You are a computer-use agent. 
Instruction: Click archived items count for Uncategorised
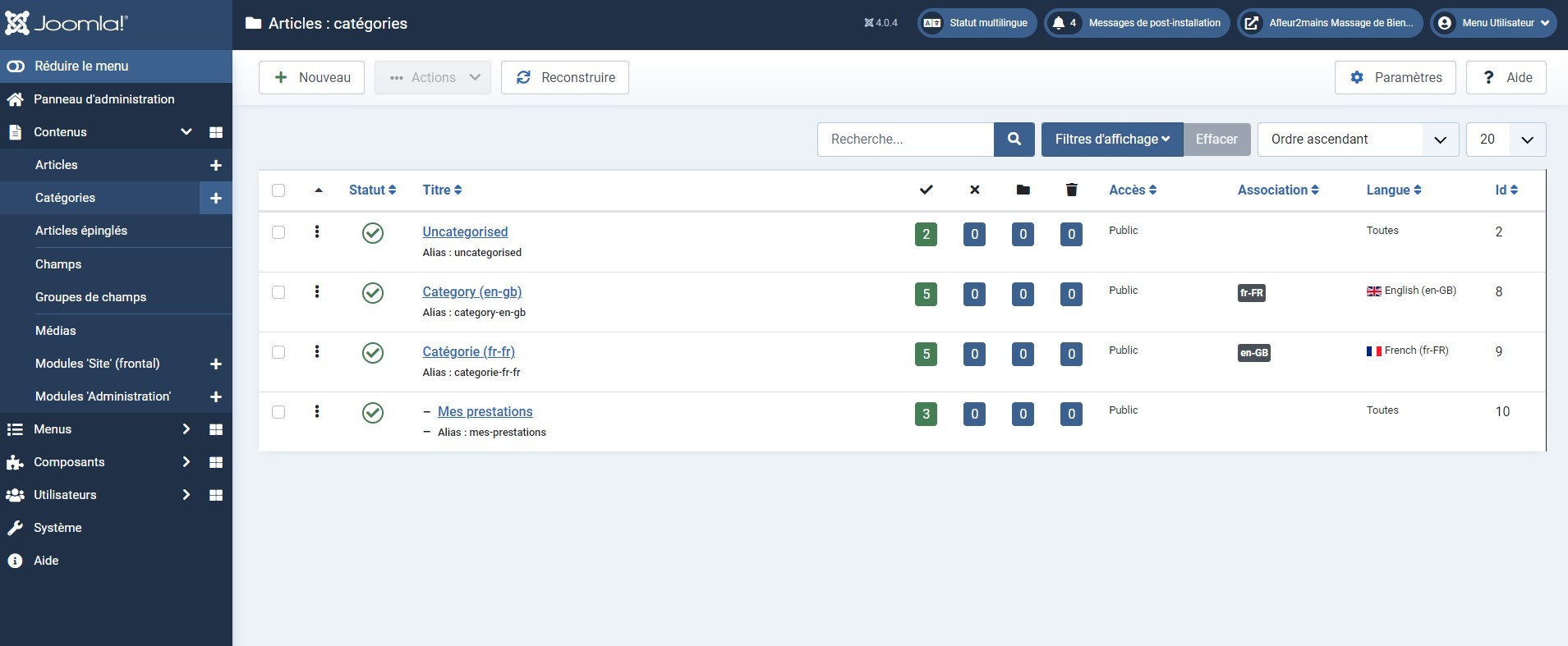click(1023, 235)
